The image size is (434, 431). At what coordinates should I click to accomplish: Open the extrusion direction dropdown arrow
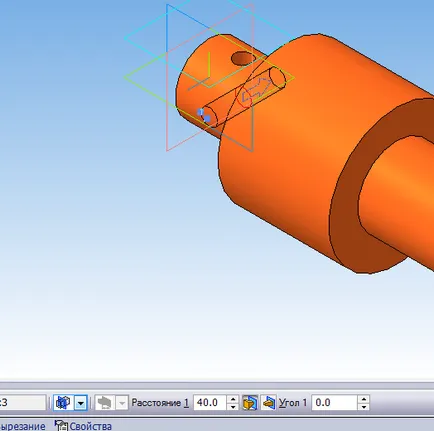point(80,403)
